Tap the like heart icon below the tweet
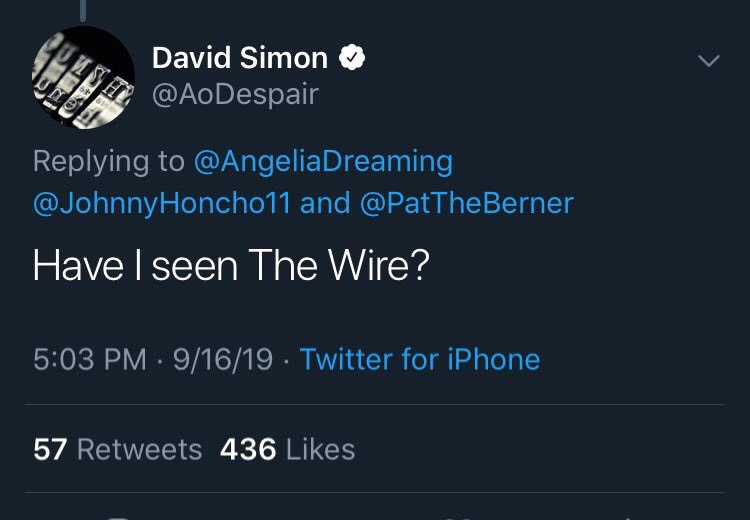750x520 pixels. point(458,516)
